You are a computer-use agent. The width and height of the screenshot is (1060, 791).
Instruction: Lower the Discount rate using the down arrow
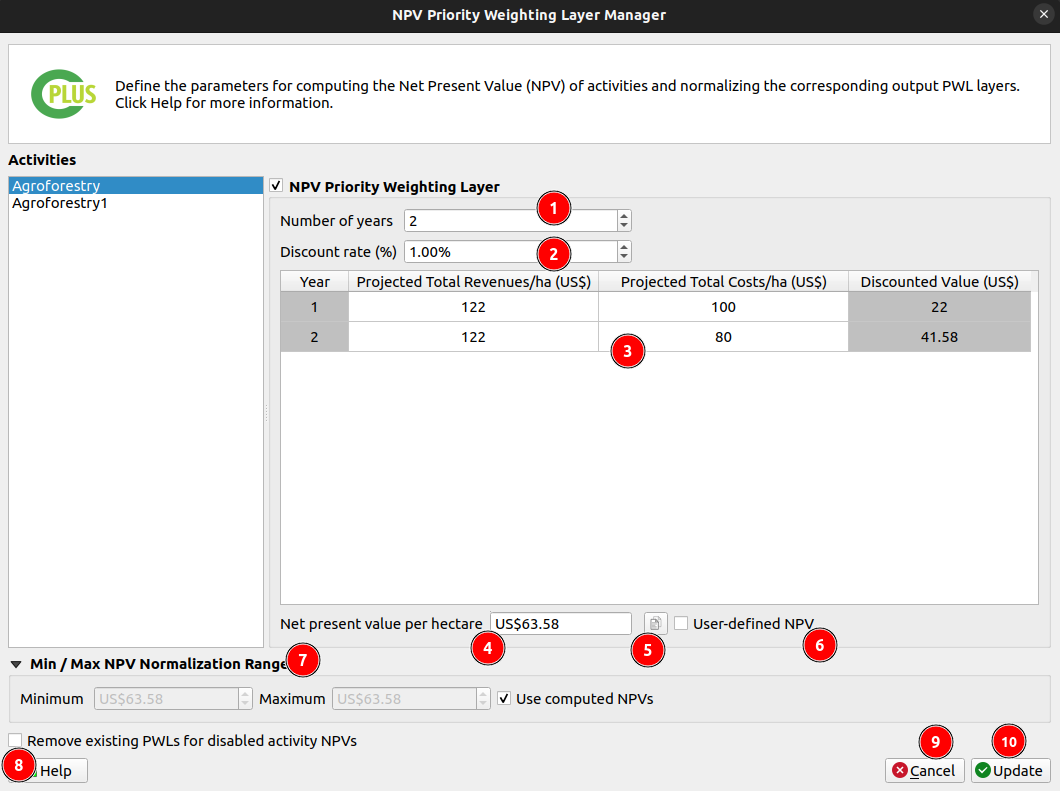pos(624,257)
